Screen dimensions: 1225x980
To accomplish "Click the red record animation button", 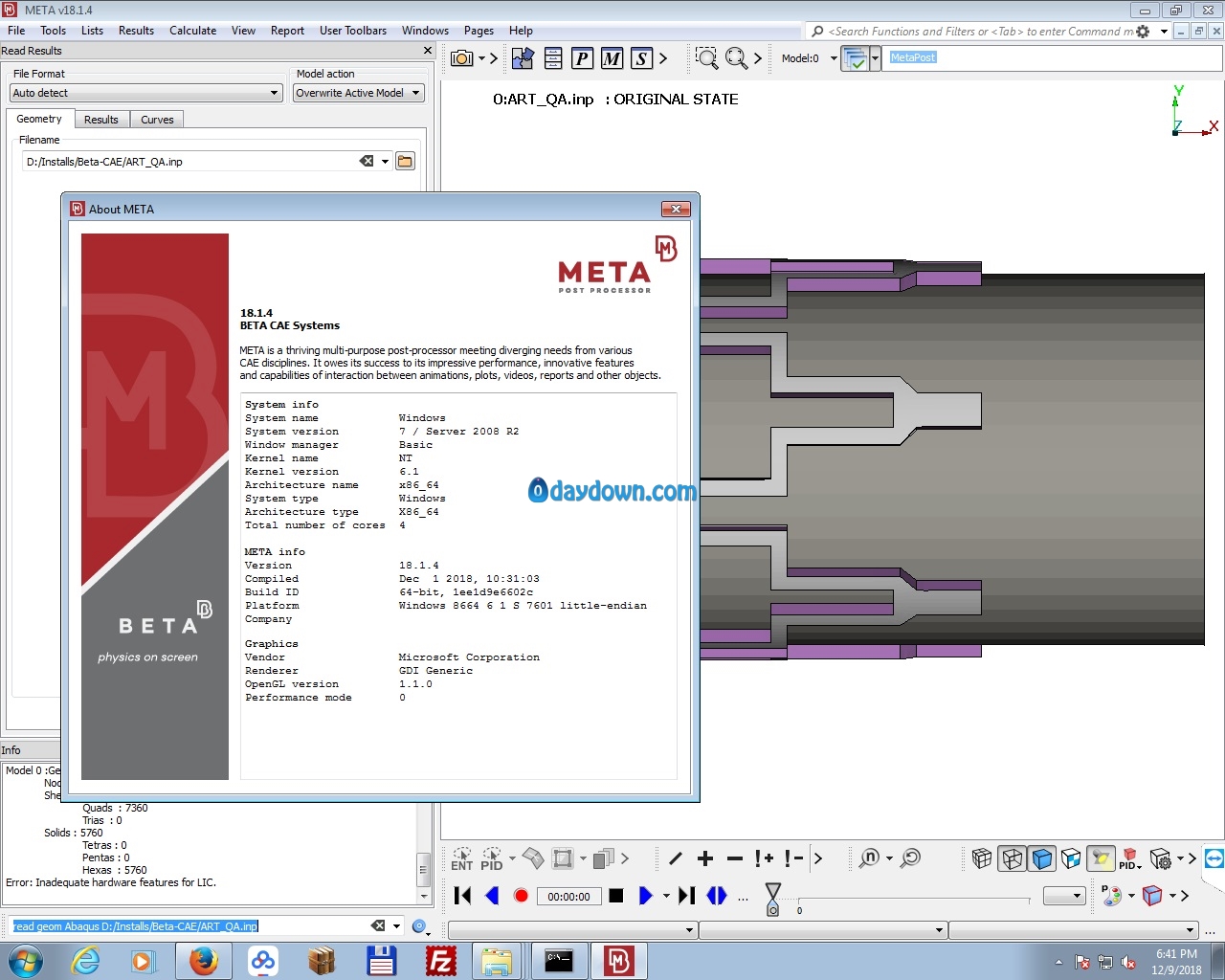I will click(x=521, y=896).
